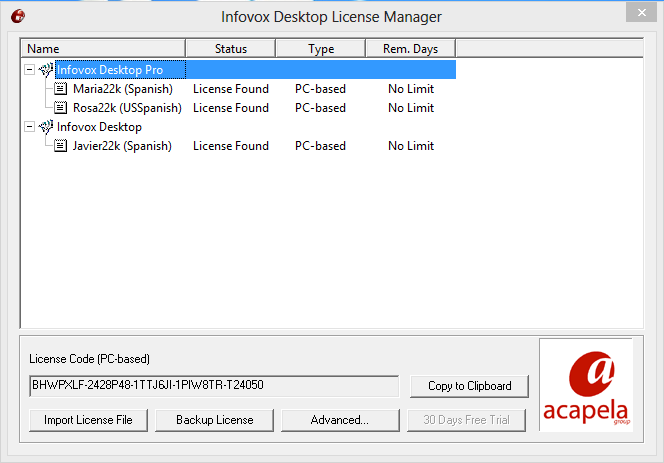Click Rosa22k's PC-based type cell
The width and height of the screenshot is (664, 463).
pyautogui.click(x=320, y=108)
